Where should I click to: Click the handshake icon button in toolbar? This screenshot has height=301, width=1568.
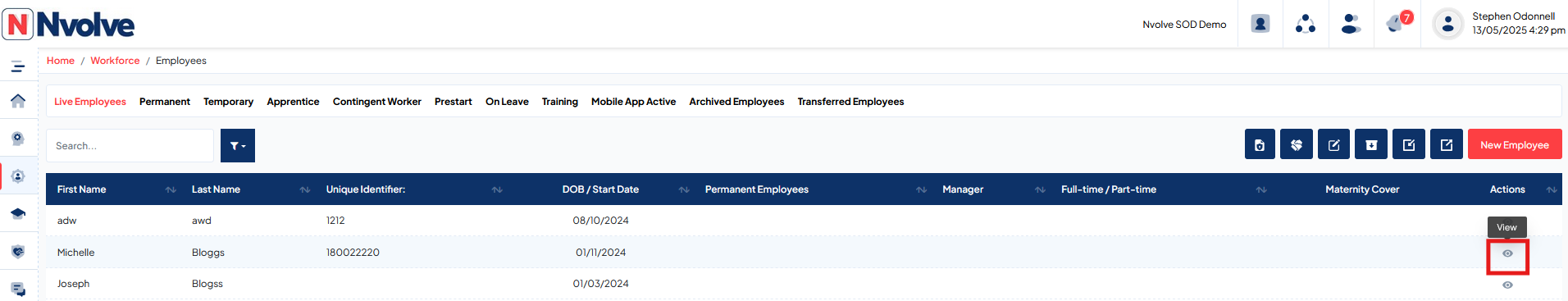(x=1297, y=145)
